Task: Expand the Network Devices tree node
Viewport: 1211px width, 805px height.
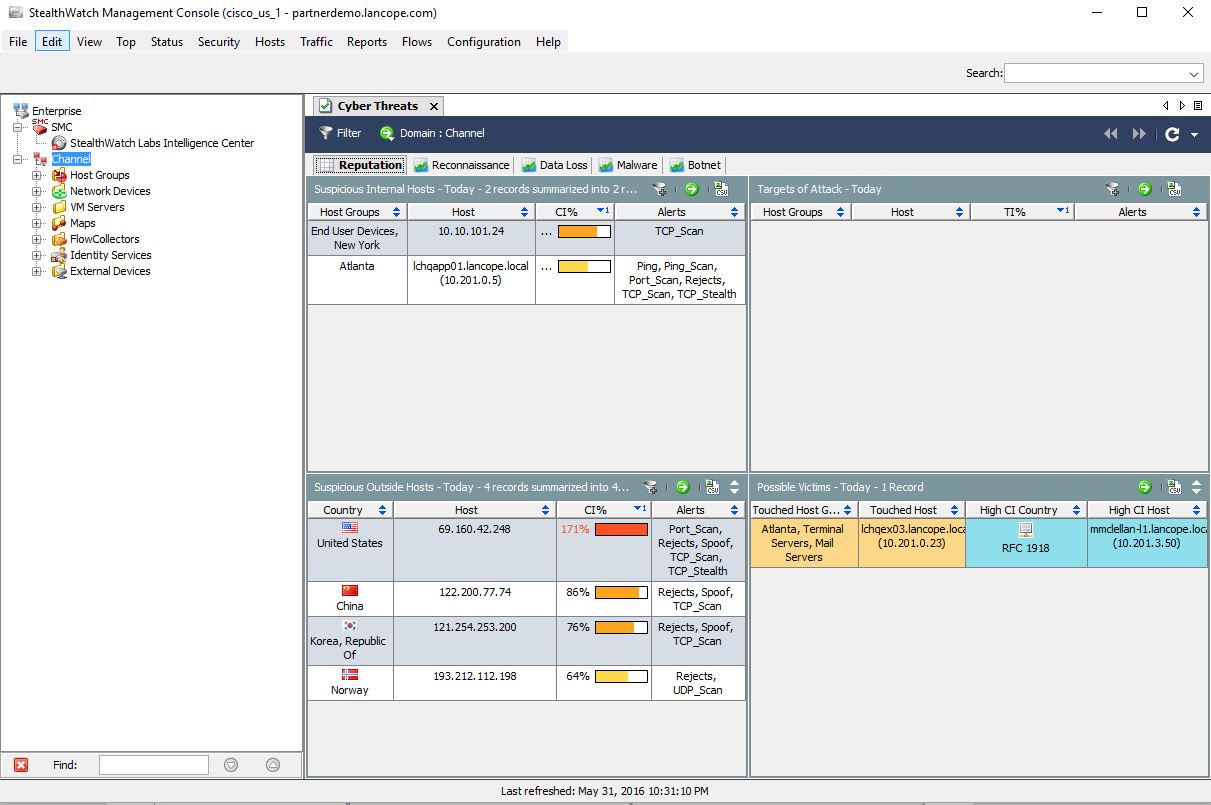Action: pos(36,191)
